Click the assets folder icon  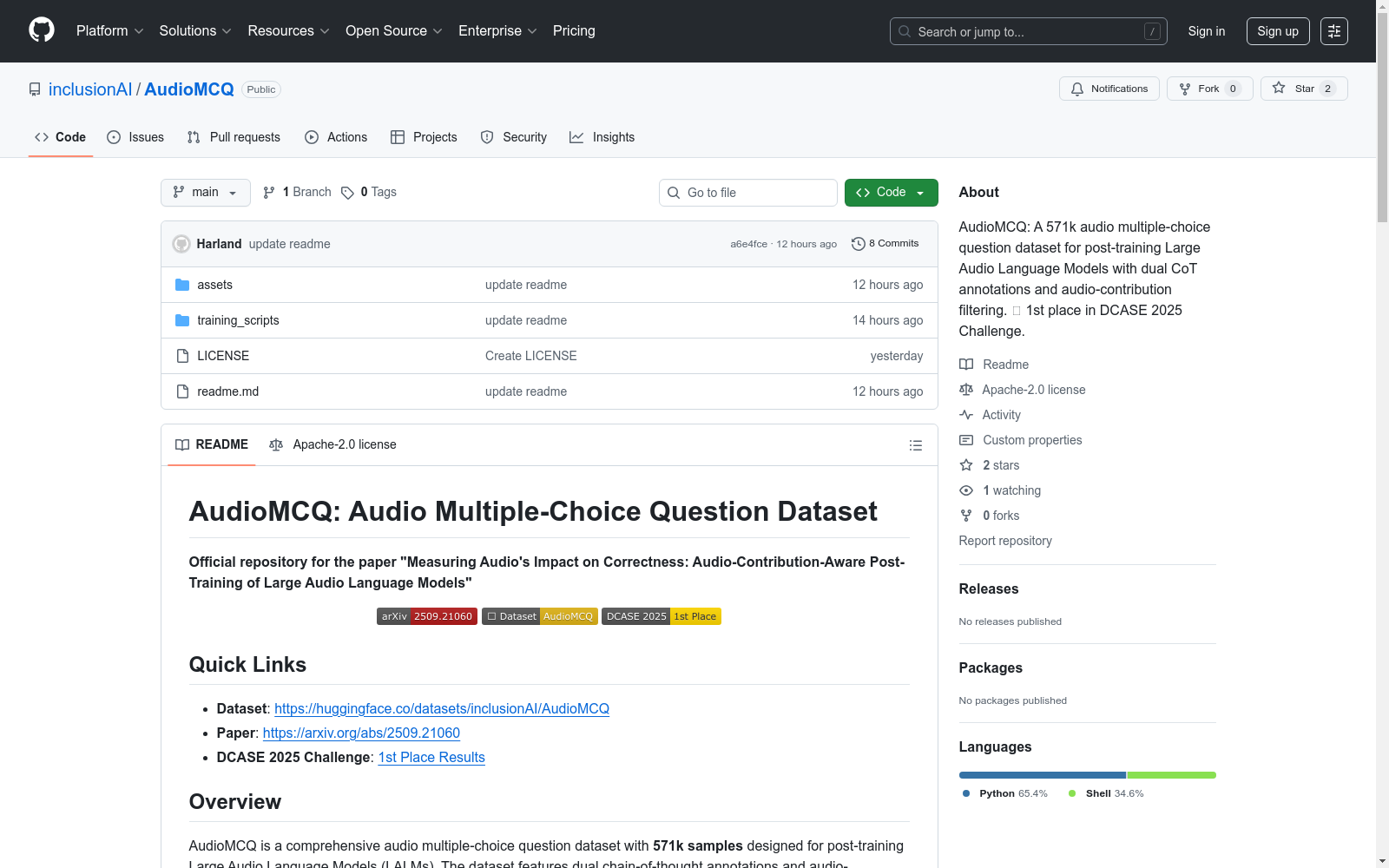[x=182, y=285]
